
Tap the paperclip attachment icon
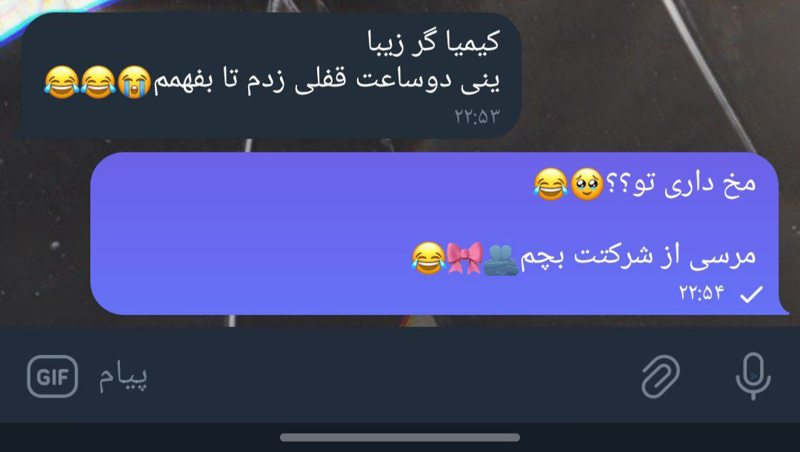[x=661, y=376]
